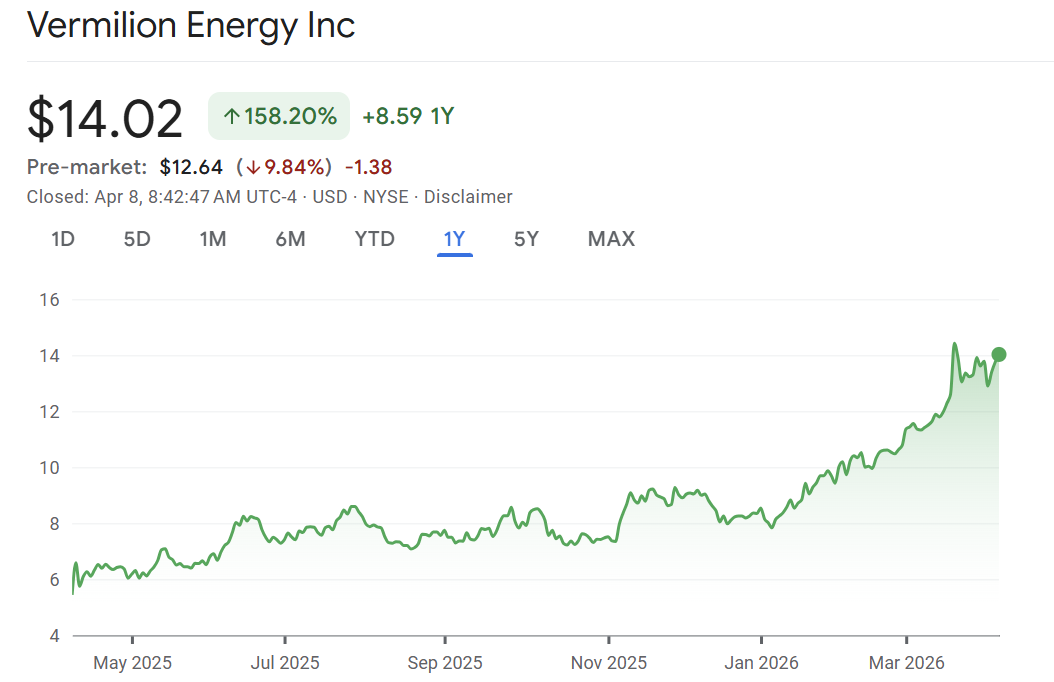1054x682 pixels.
Task: Click the May 2025 axis label
Action: pyautogui.click(x=133, y=662)
